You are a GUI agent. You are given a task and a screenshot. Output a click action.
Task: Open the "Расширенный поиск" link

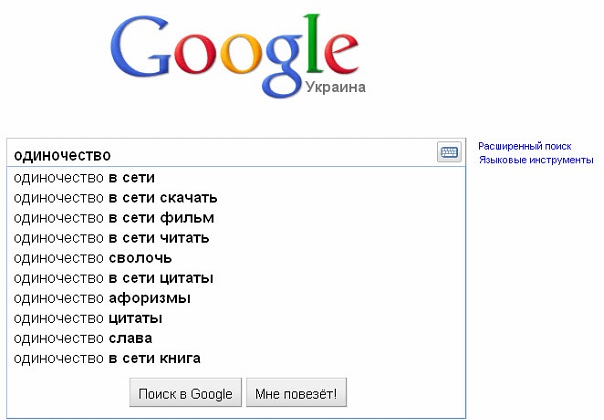point(524,146)
